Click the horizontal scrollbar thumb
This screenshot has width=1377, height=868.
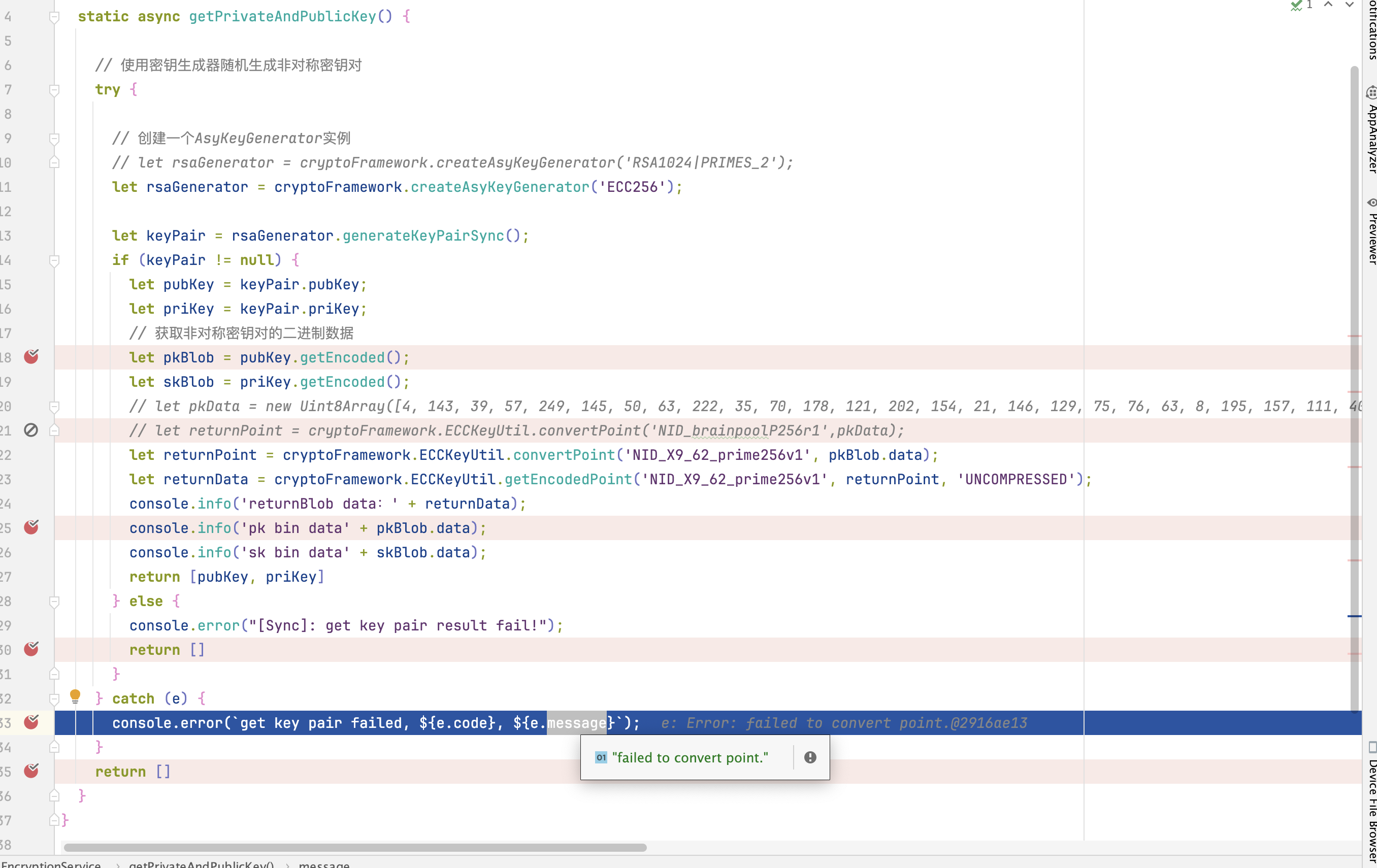click(355, 847)
